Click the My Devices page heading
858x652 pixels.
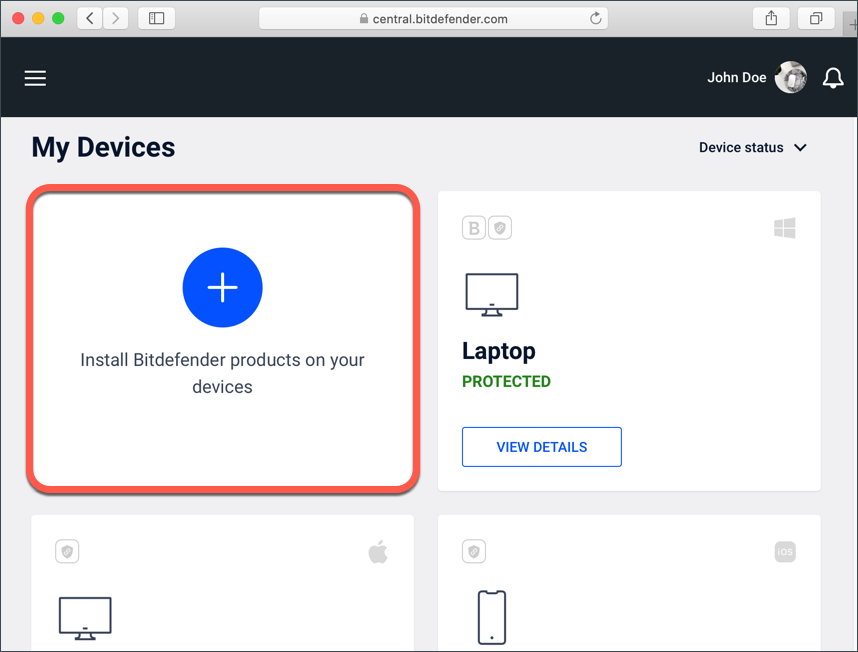[x=103, y=148]
